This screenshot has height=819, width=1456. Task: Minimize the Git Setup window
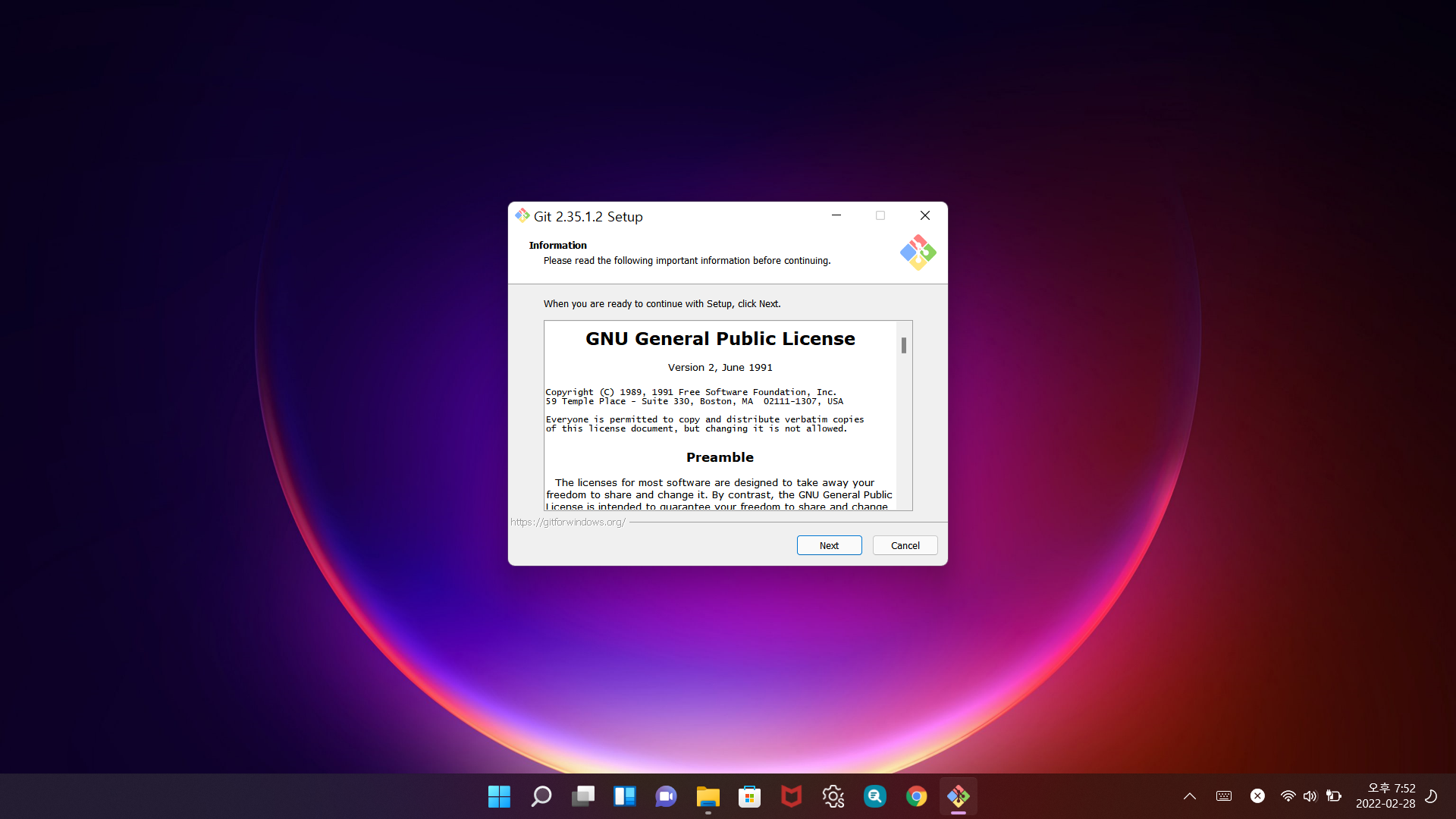(836, 216)
